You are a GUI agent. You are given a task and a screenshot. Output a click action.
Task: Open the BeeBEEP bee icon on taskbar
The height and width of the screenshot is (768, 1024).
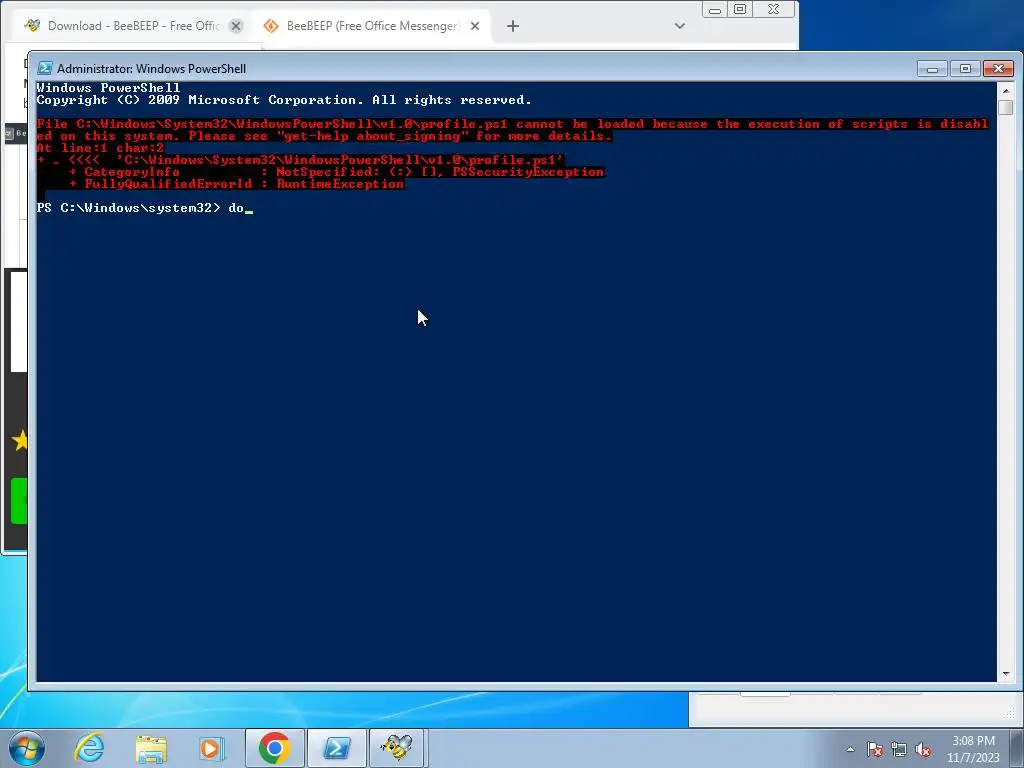398,748
